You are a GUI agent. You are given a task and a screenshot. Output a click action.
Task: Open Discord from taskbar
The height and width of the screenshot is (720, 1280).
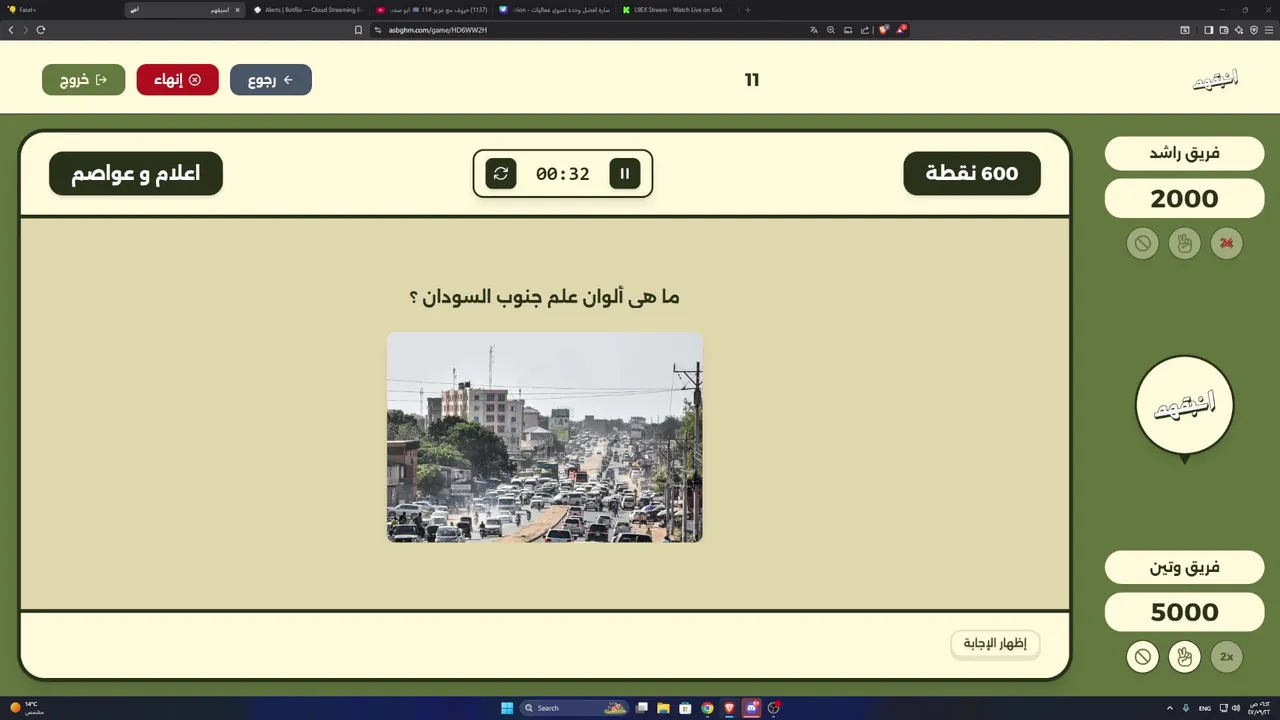pos(752,708)
